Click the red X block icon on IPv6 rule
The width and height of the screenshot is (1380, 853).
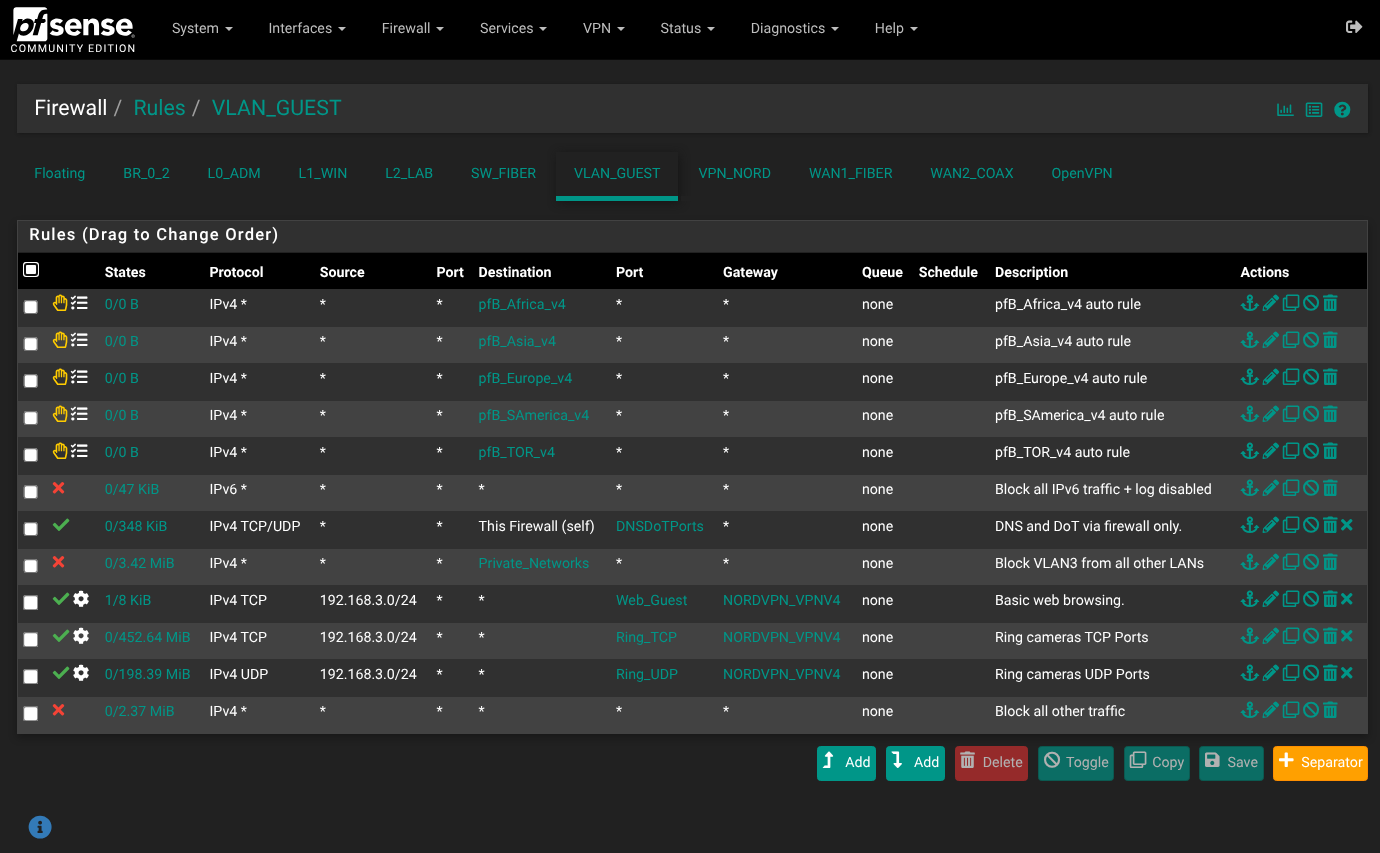[x=58, y=488]
